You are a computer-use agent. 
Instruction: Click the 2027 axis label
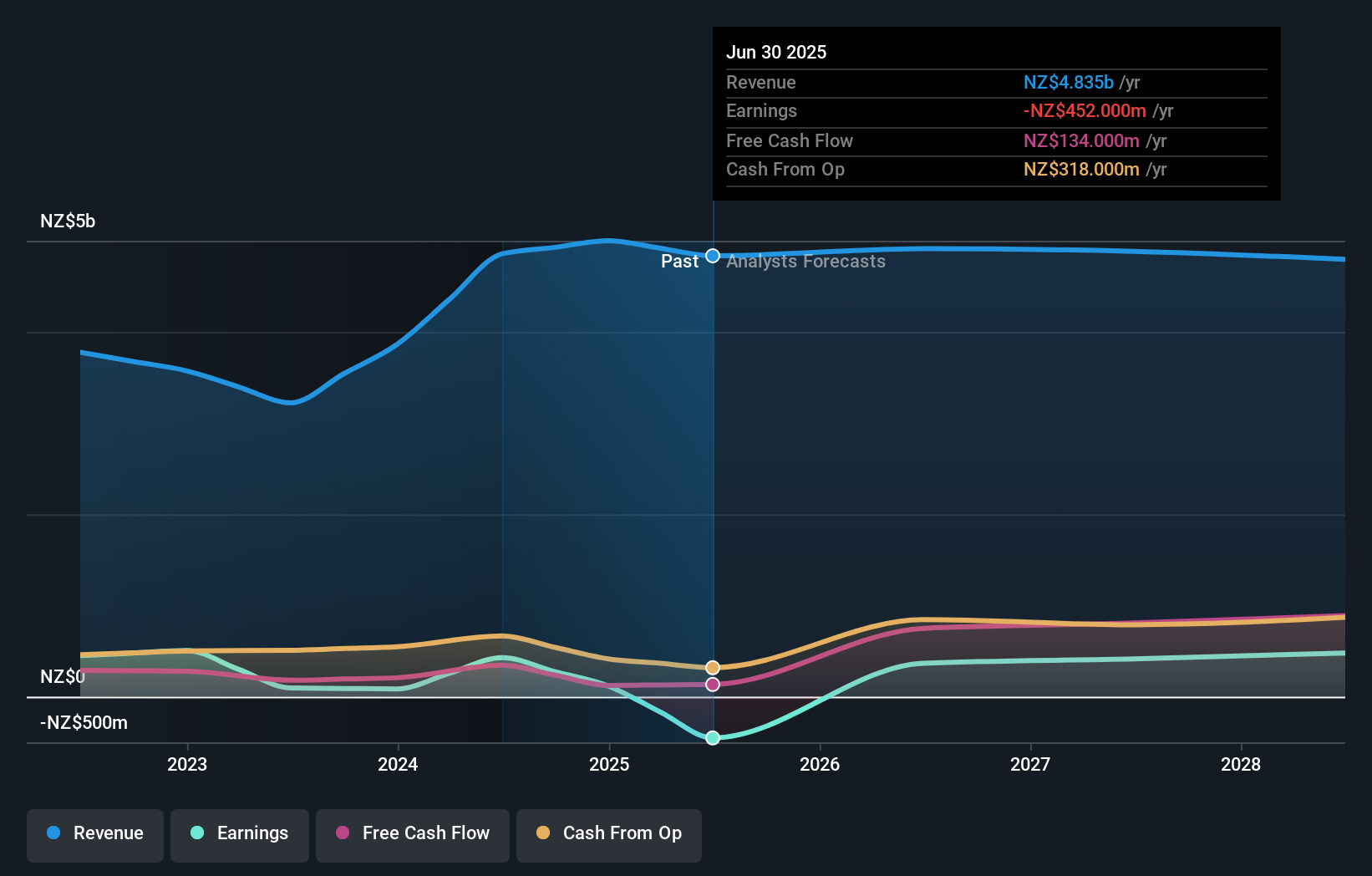[x=1029, y=764]
